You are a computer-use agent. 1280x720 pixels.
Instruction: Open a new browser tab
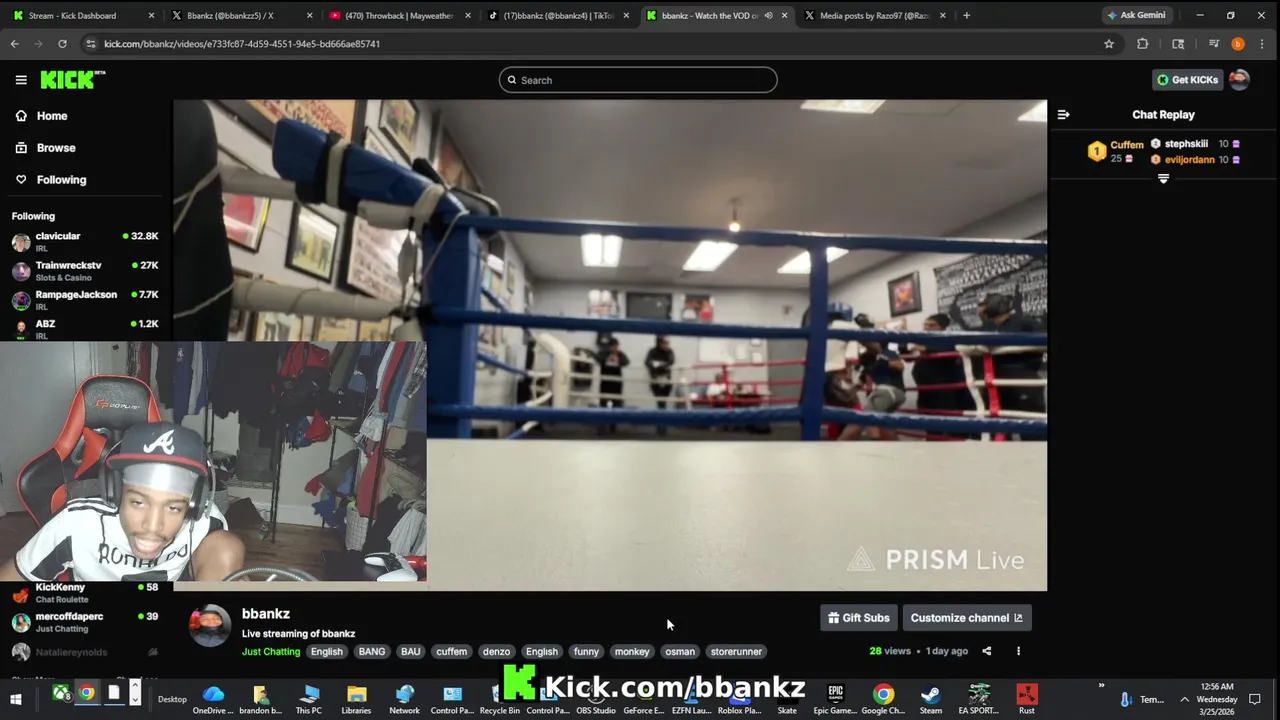pos(966,16)
